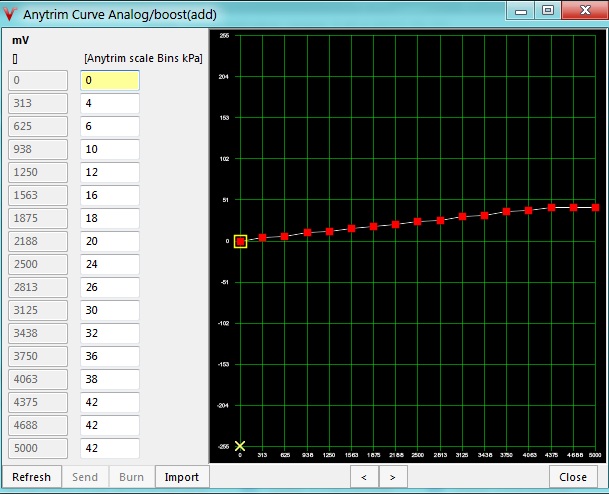
Task: Click the Import button
Action: coord(181,477)
